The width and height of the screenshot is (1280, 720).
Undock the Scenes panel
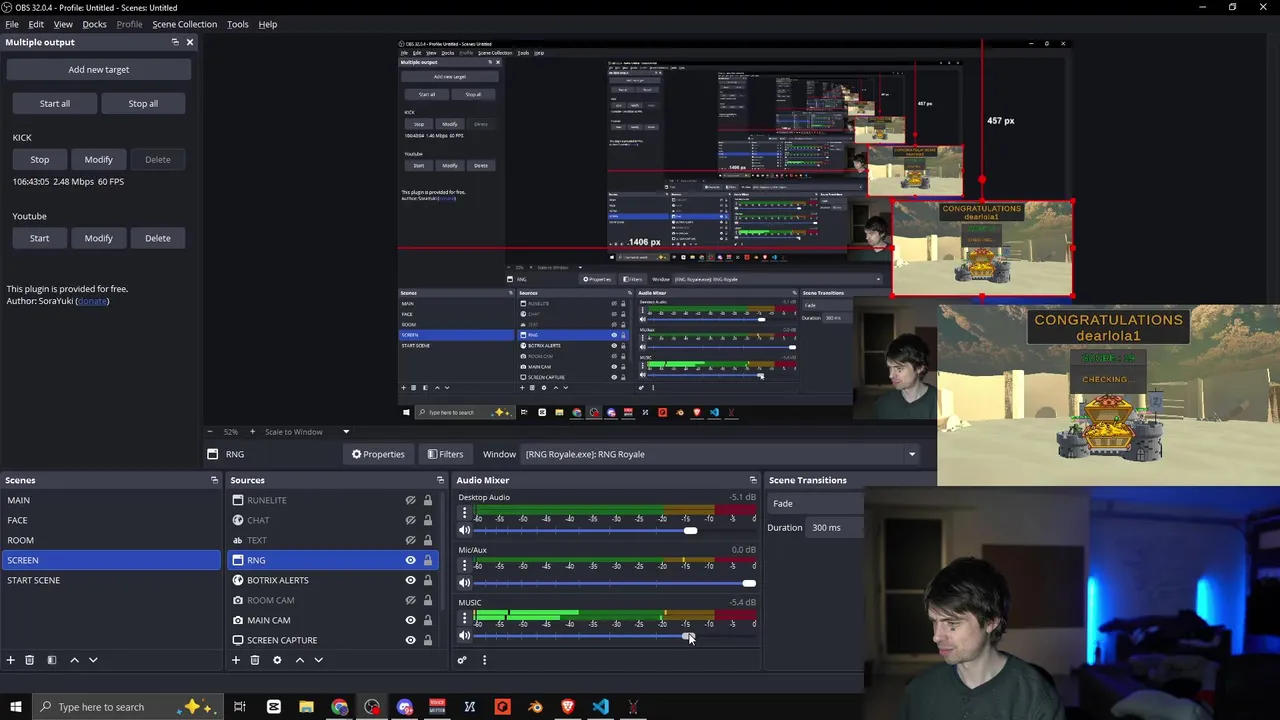[x=214, y=480]
